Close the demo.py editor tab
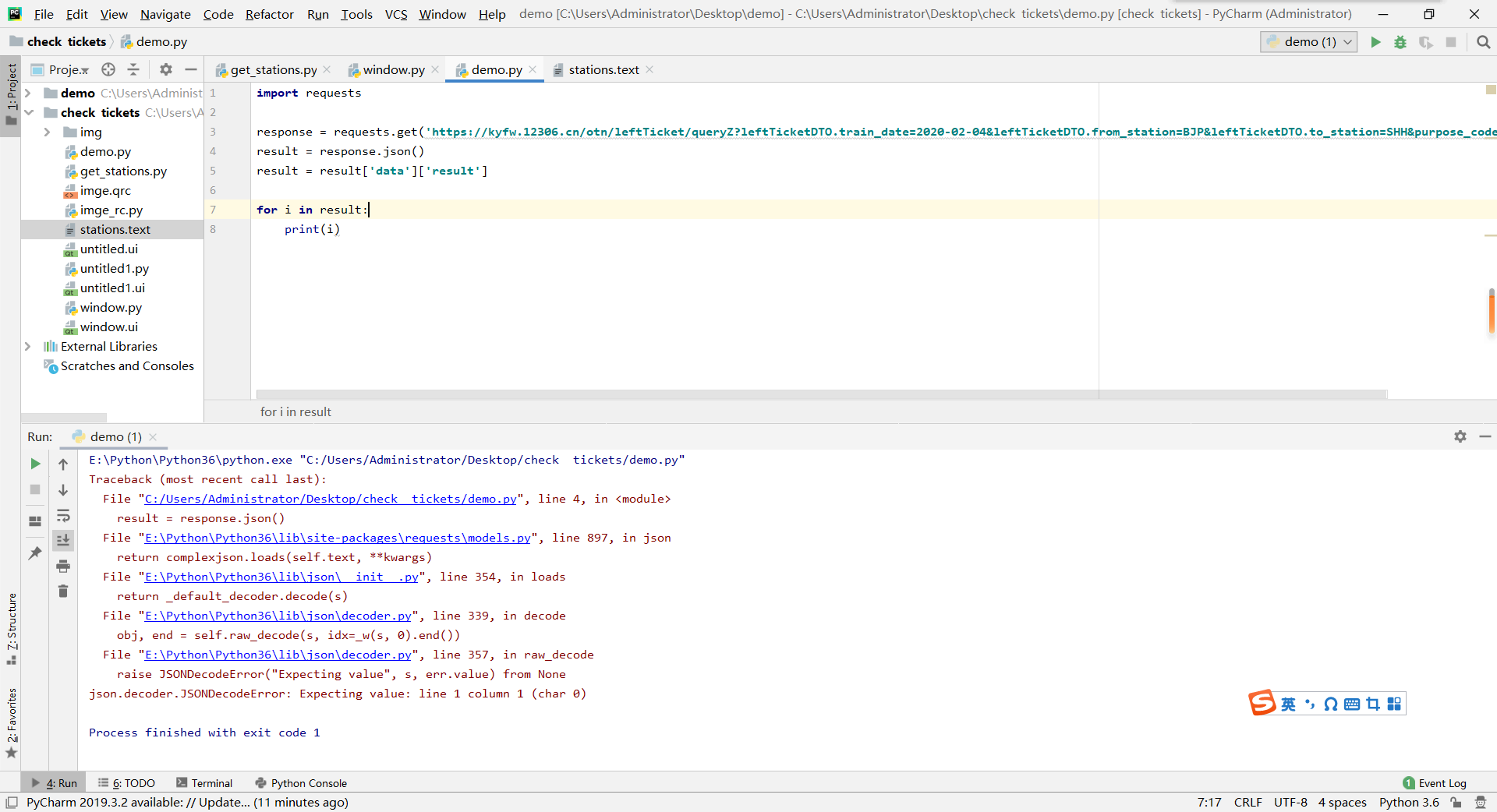The image size is (1497, 812). pyautogui.click(x=533, y=69)
